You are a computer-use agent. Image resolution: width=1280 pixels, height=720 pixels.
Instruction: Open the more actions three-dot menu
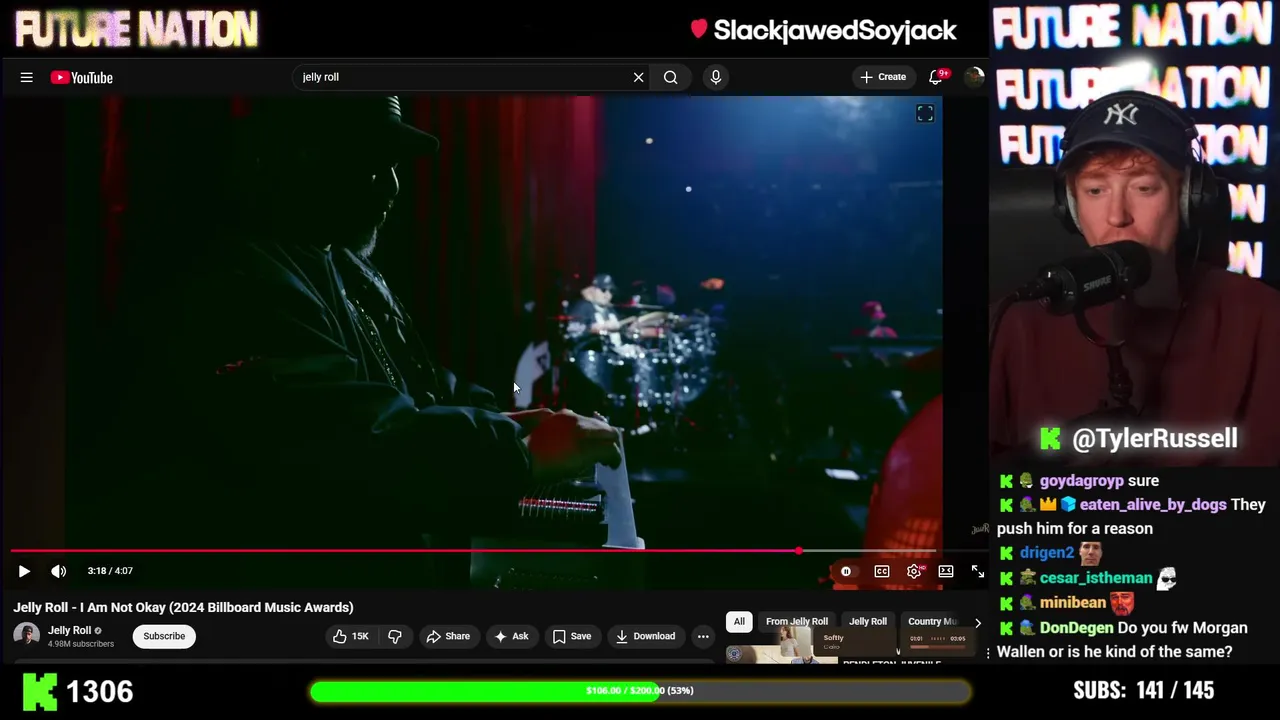pyautogui.click(x=703, y=636)
